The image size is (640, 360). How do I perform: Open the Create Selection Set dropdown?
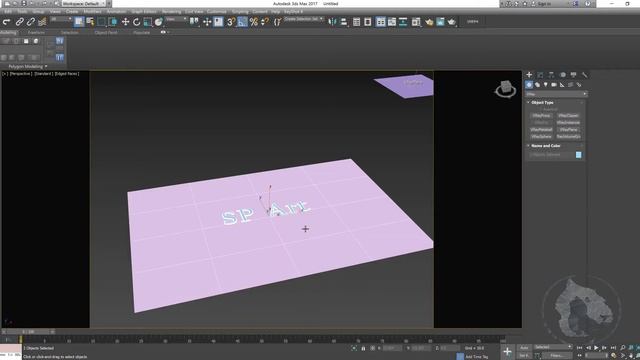tap(303, 19)
